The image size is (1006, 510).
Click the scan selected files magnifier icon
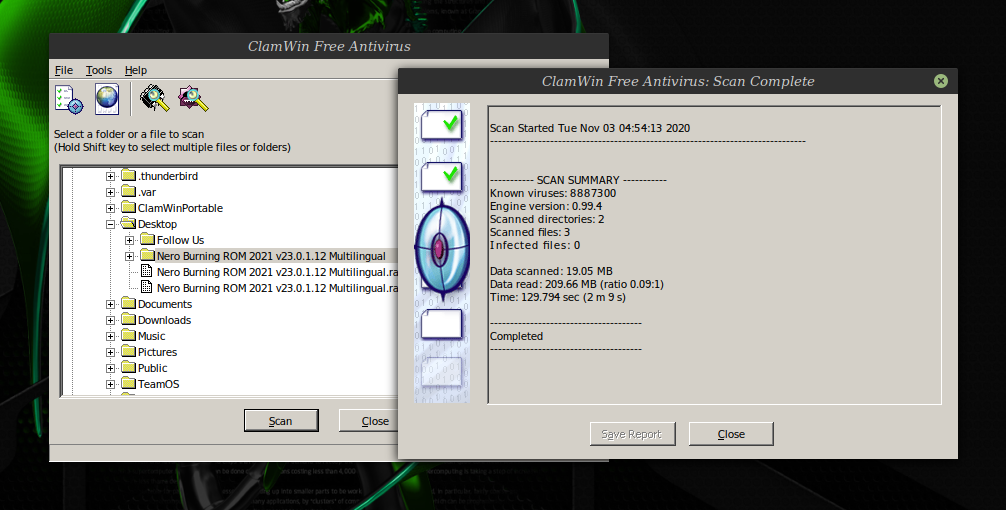coord(193,98)
